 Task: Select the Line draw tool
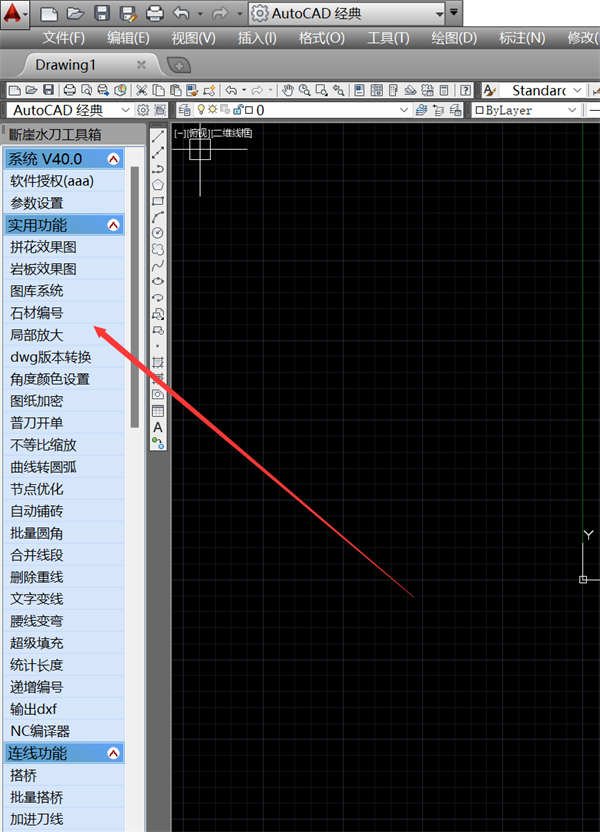[x=158, y=137]
